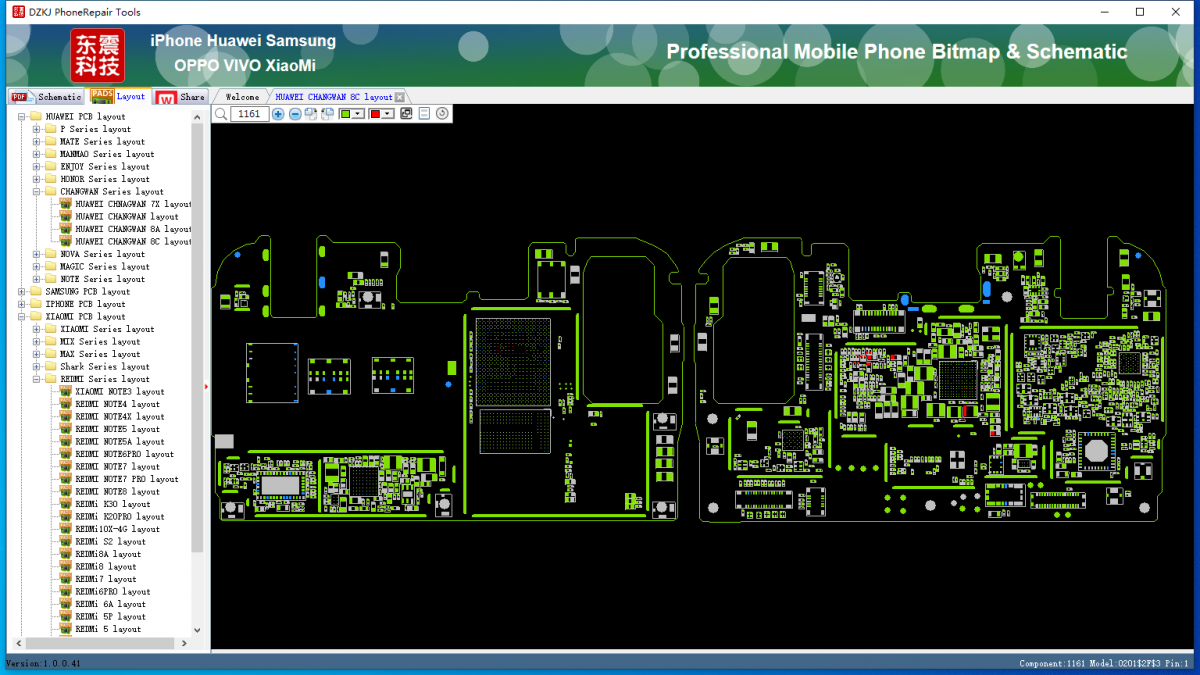Close the HUAWEI CHANGWAN 8C layout tab
This screenshot has width=1200, height=675.
(401, 96)
